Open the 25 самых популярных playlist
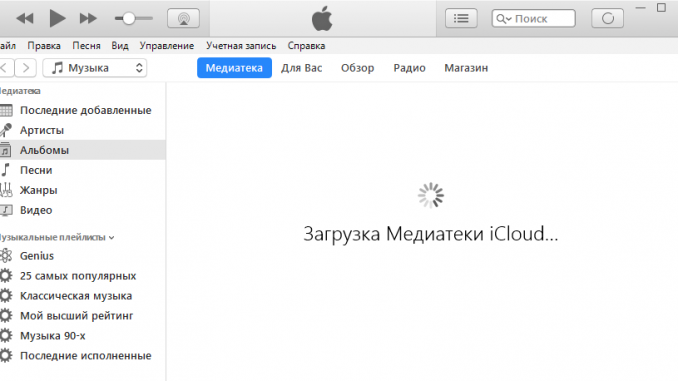 coord(82,275)
